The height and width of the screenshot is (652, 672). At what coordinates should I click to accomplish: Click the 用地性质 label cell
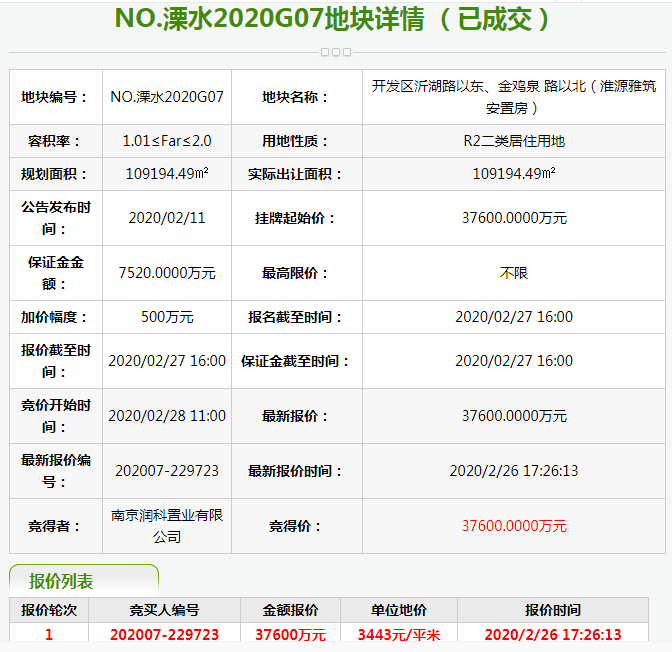tap(297, 141)
